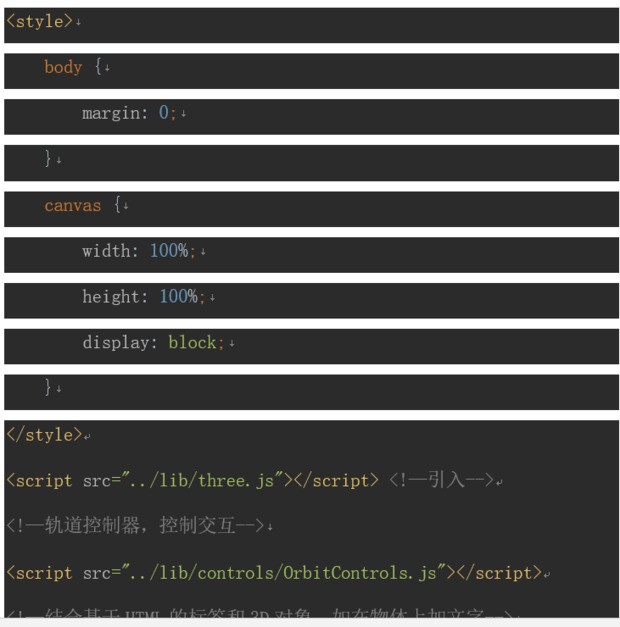Place cursor on the body selector
The image size is (620, 627).
click(x=63, y=68)
